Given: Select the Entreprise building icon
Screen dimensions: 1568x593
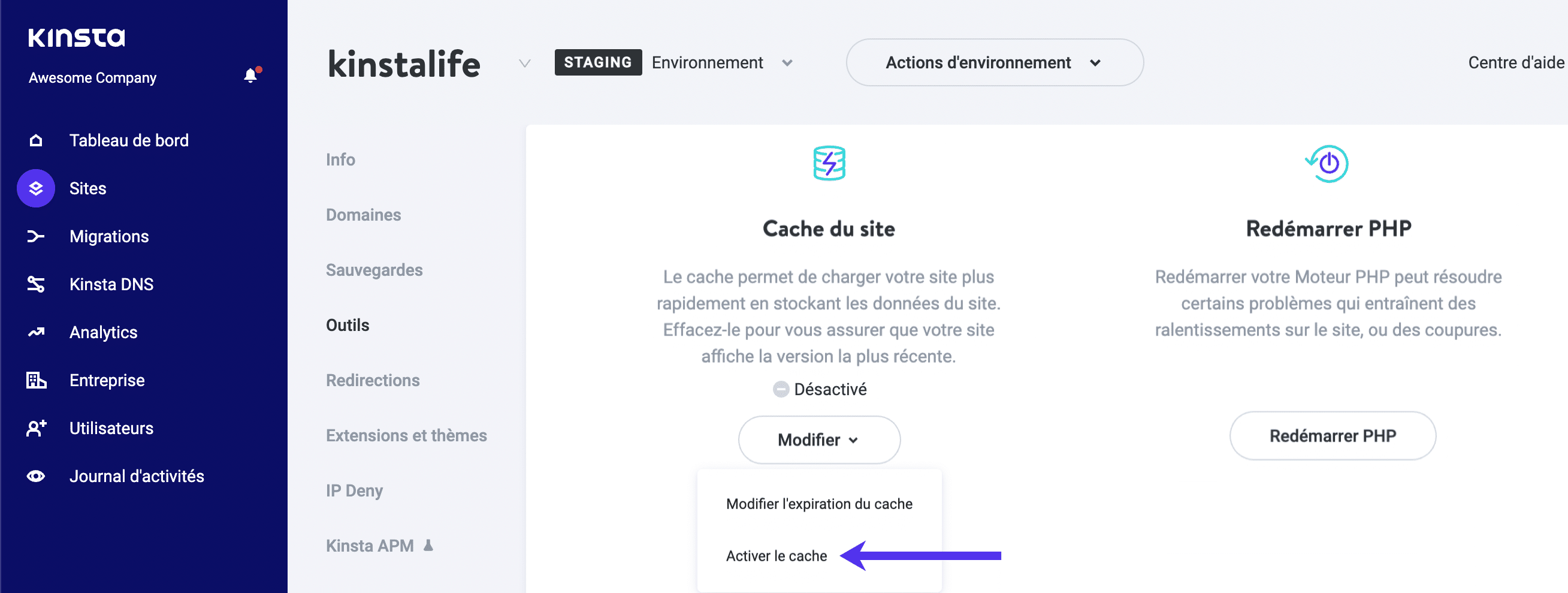Looking at the screenshot, I should pyautogui.click(x=36, y=380).
